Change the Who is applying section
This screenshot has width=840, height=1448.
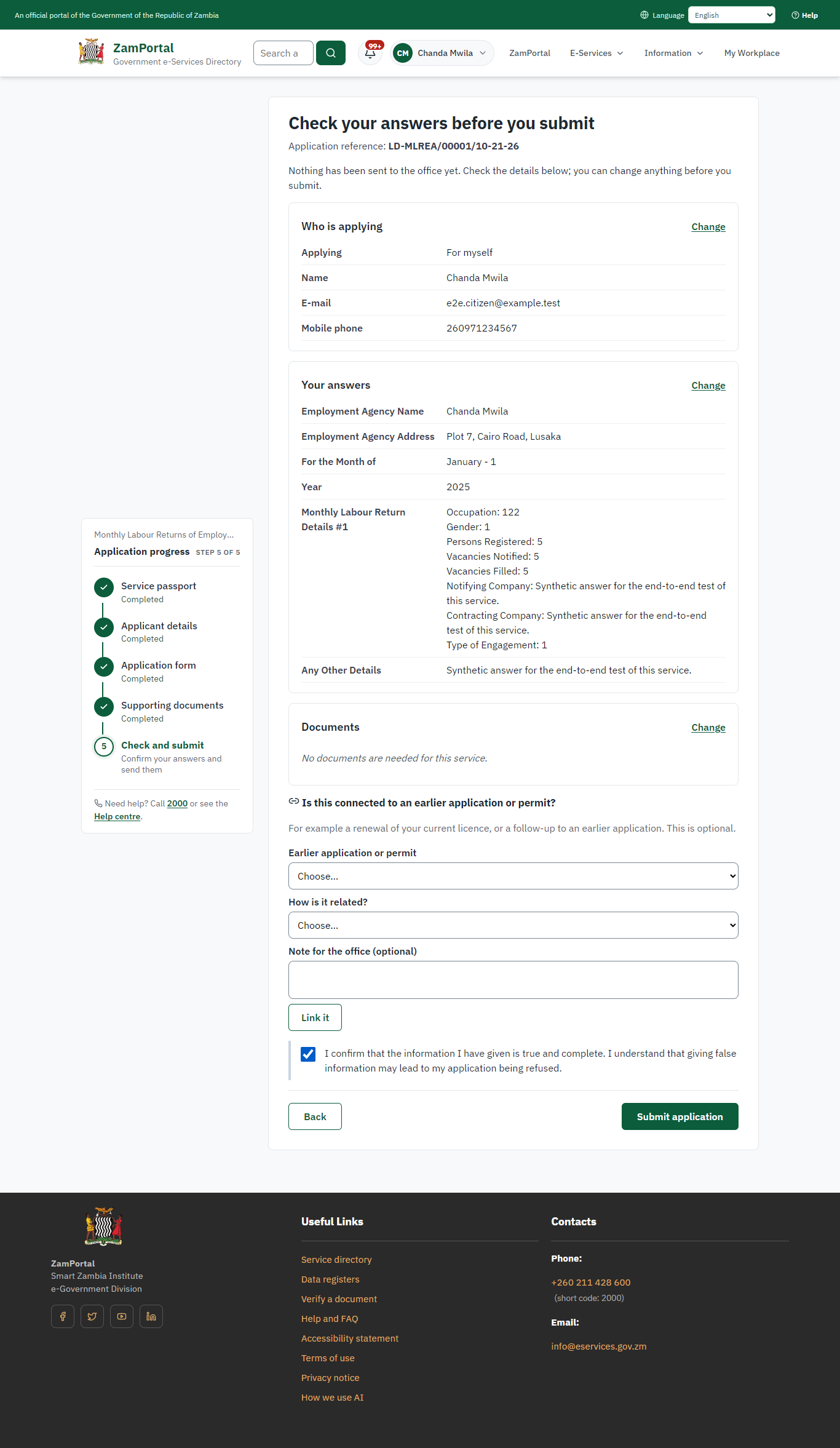pos(708,227)
